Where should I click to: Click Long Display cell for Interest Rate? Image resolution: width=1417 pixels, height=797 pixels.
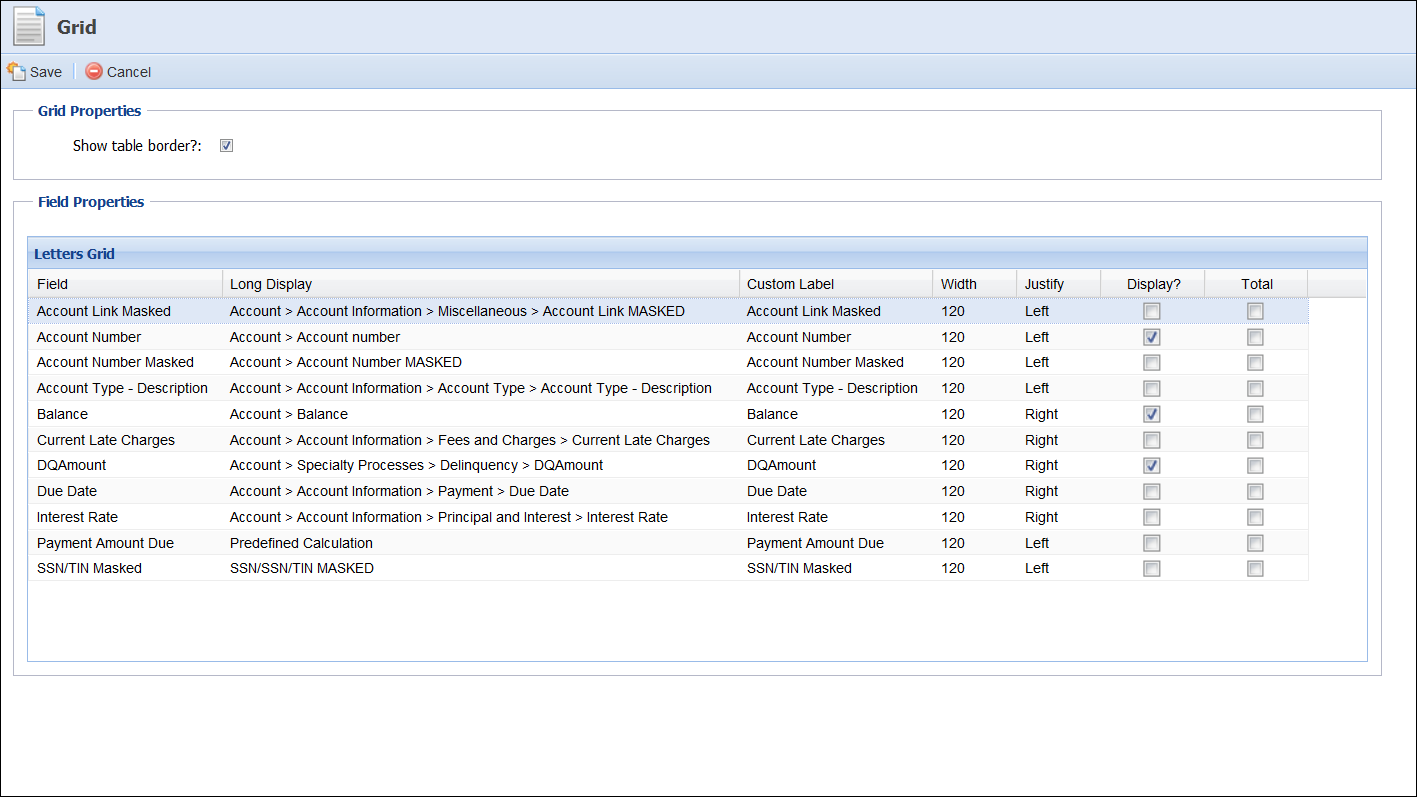(x=480, y=517)
